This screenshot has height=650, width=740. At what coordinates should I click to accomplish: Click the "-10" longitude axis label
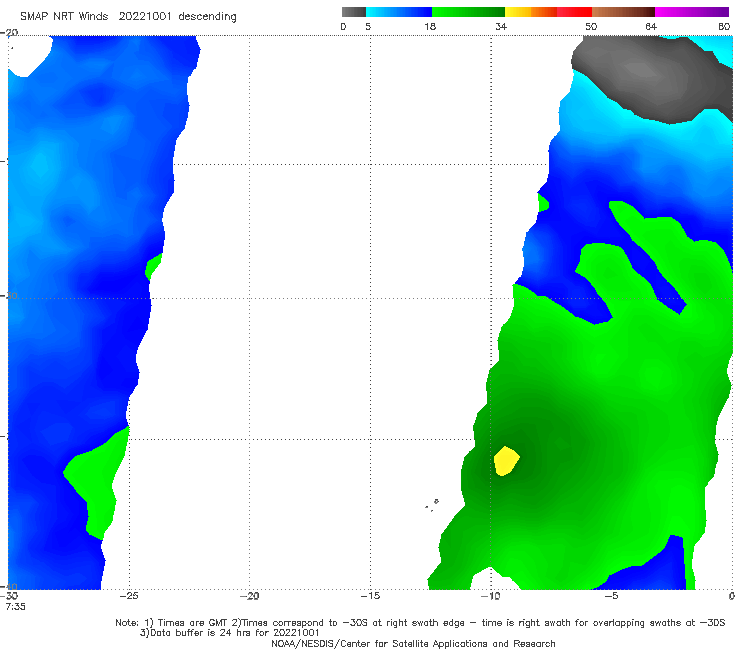coord(490,596)
